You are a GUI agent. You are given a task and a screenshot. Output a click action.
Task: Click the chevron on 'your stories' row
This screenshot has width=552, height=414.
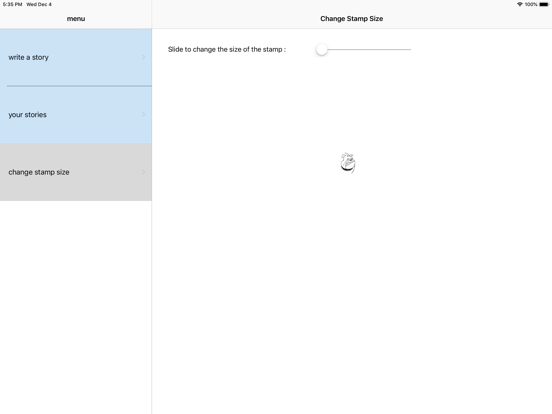point(143,114)
